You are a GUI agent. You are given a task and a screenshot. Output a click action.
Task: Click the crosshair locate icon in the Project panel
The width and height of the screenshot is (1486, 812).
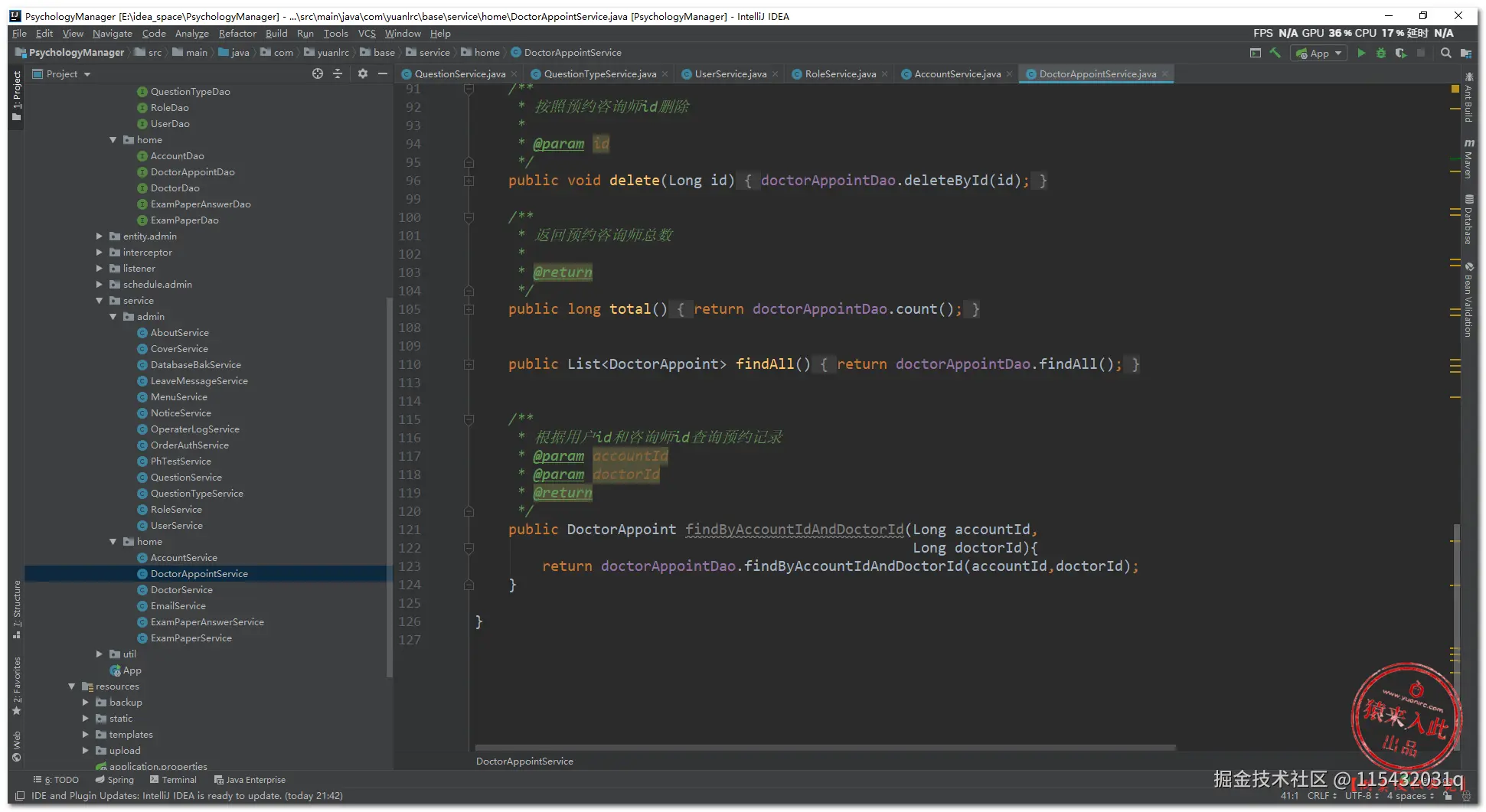pos(318,73)
